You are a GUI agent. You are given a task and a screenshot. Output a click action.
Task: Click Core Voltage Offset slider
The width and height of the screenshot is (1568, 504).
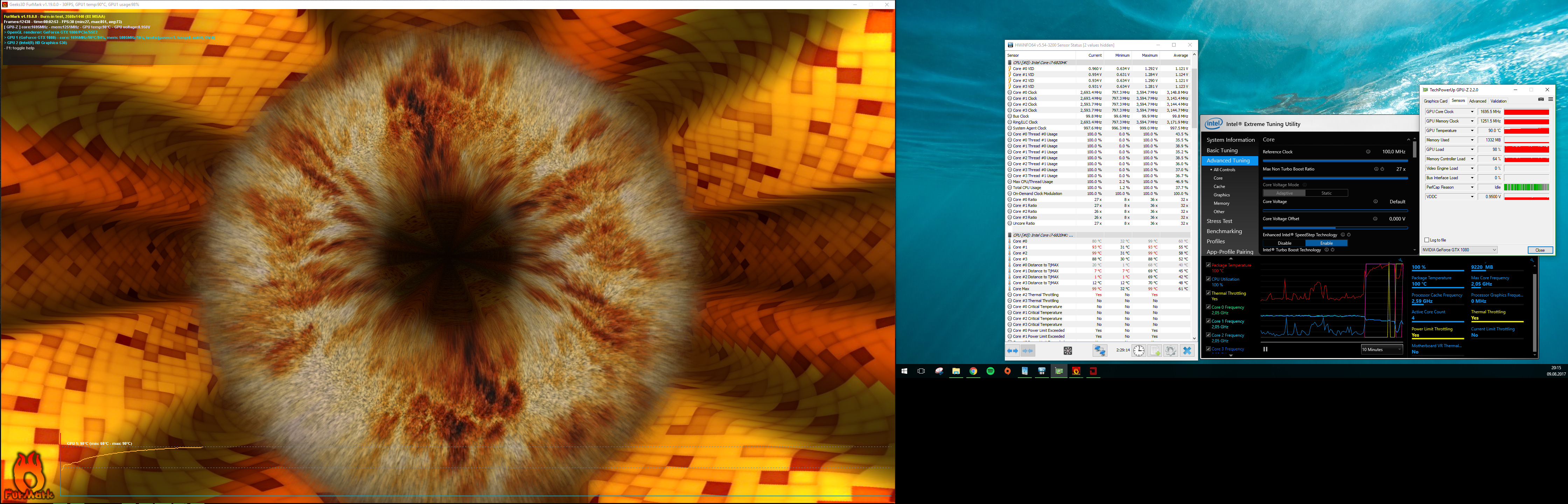click(x=1336, y=227)
